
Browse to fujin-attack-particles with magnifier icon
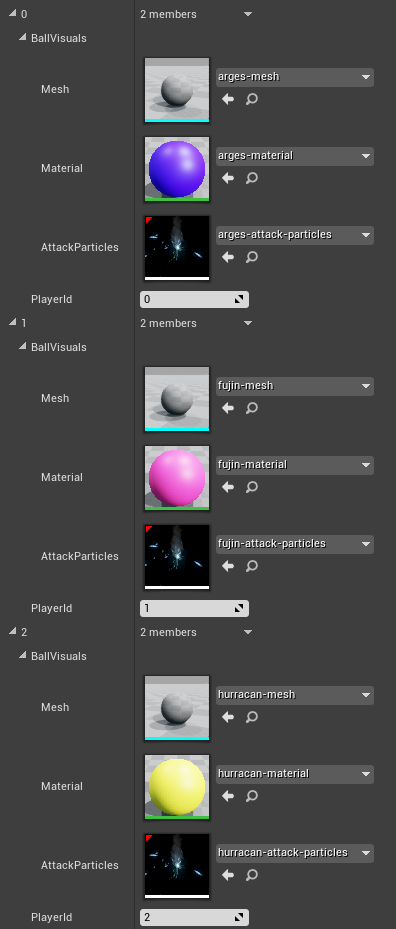click(252, 566)
